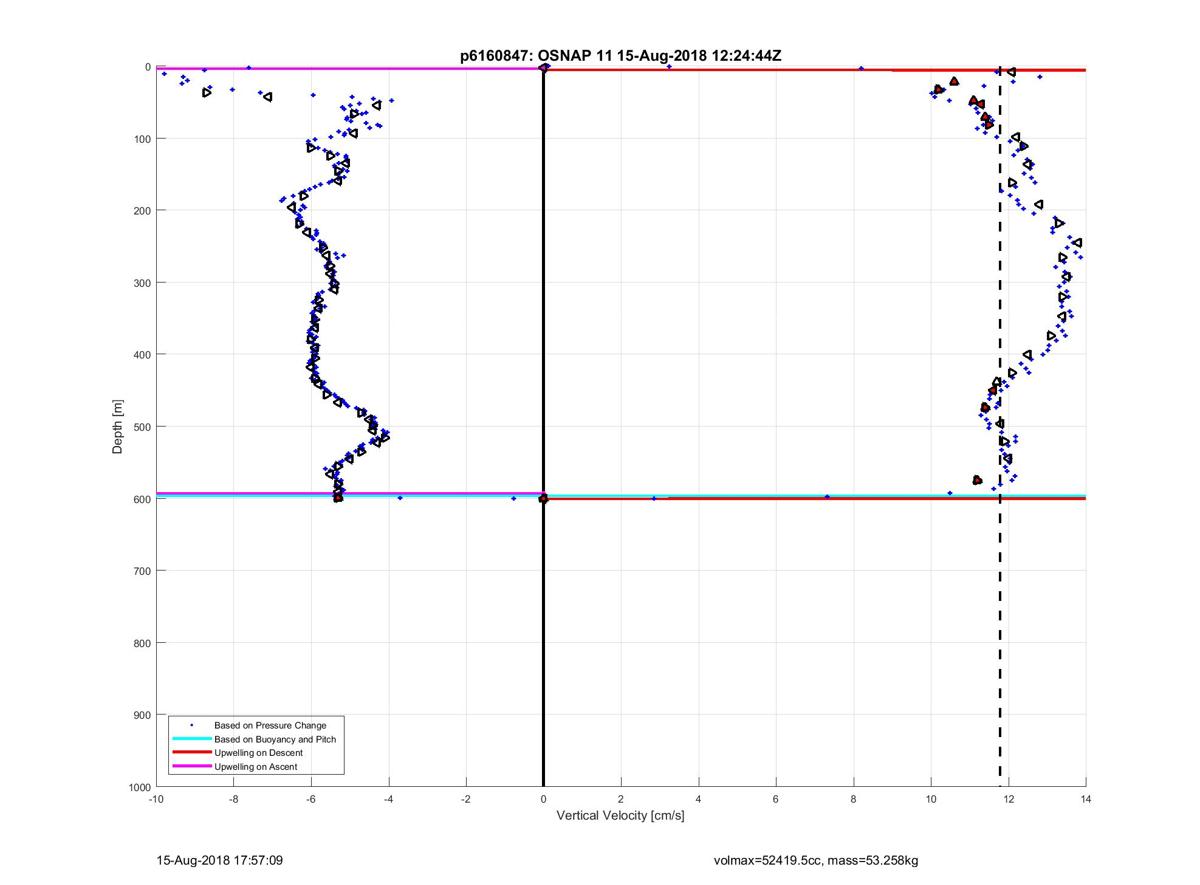Viewport: 1200px width, 885px height.
Task: Click the x-axis tick label '4'
Action: pos(698,799)
